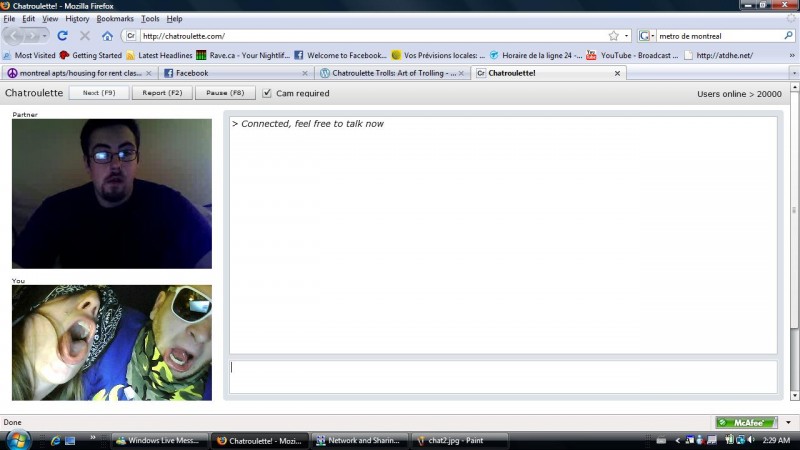Click the browser Back arrow

[13, 36]
